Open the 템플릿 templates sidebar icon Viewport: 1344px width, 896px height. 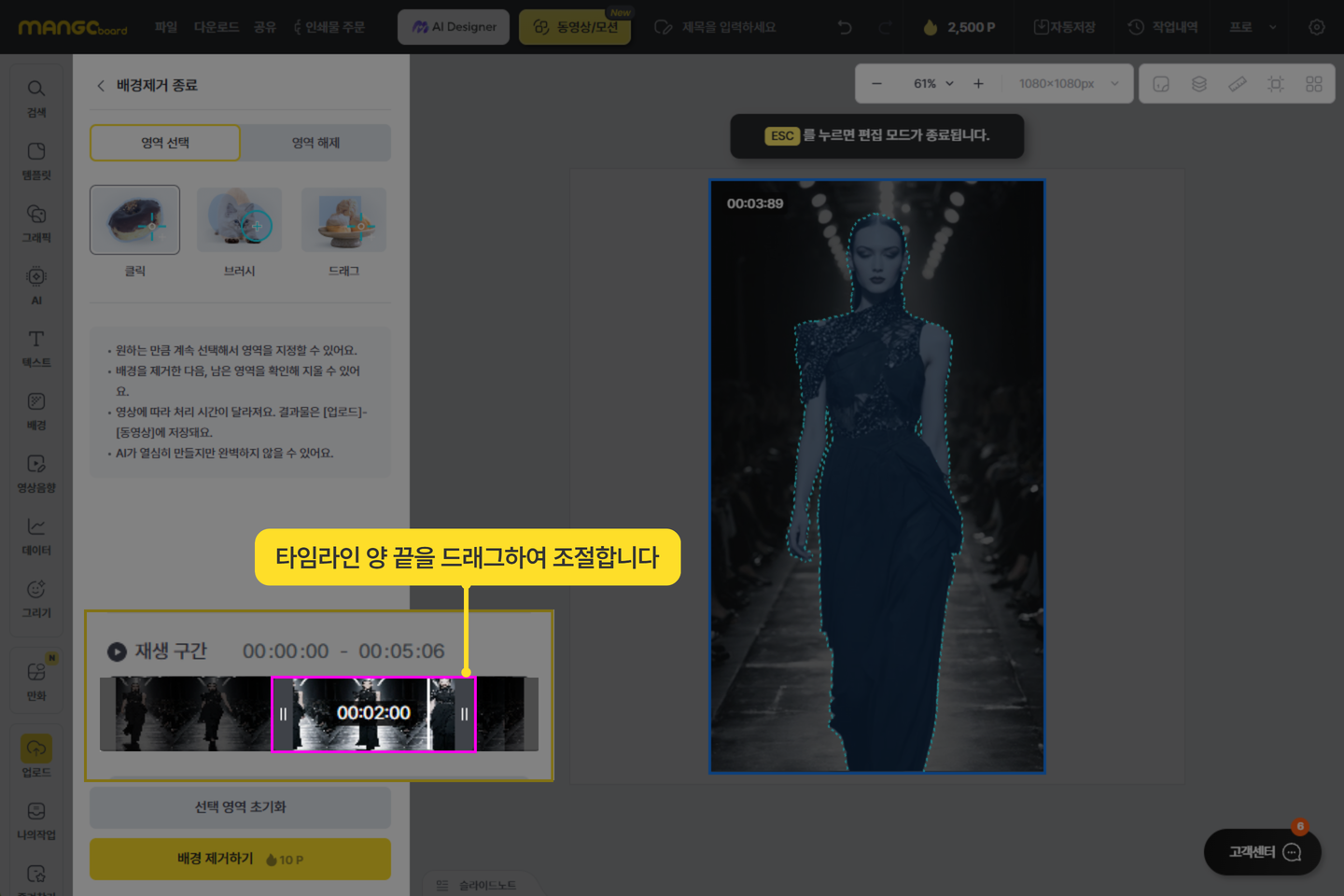35,161
